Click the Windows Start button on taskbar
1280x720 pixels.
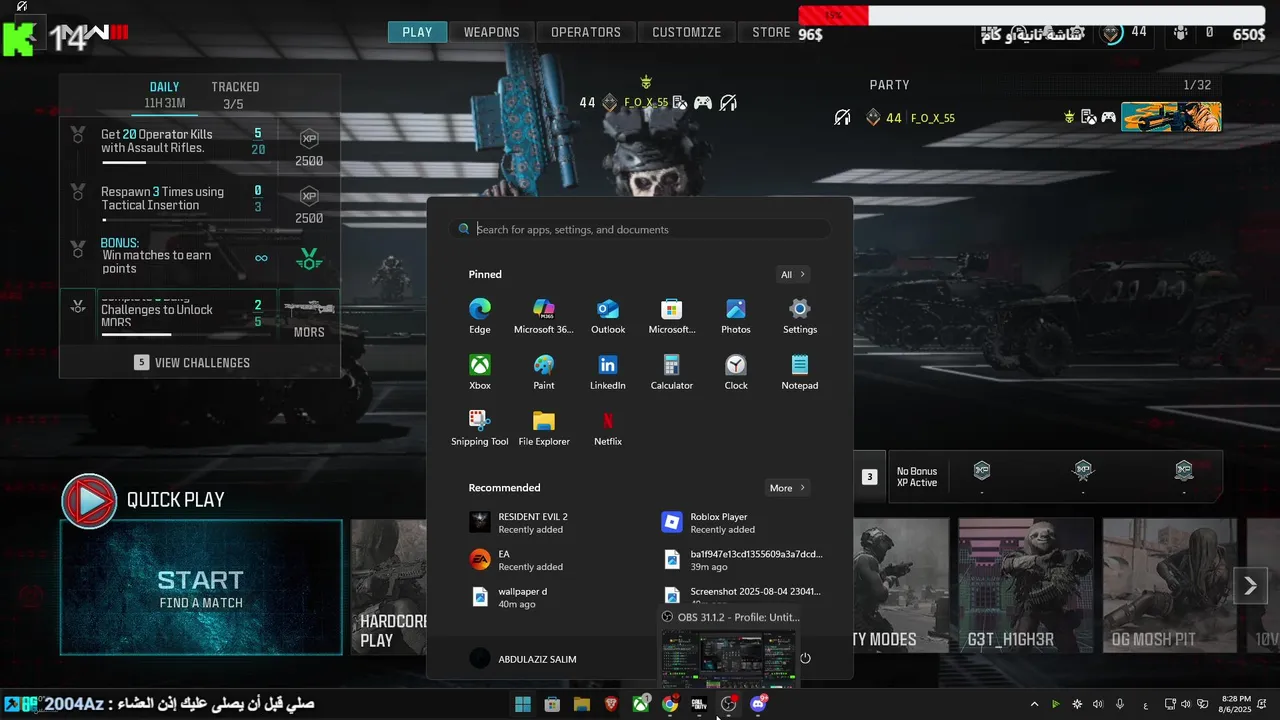522,704
